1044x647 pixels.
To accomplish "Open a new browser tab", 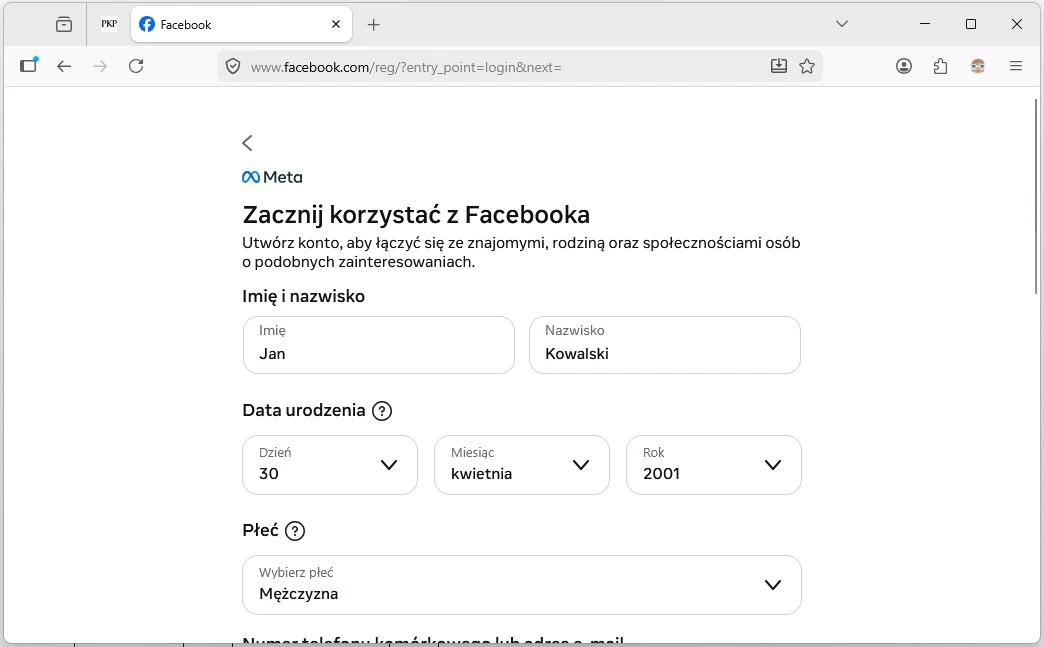I will [374, 23].
